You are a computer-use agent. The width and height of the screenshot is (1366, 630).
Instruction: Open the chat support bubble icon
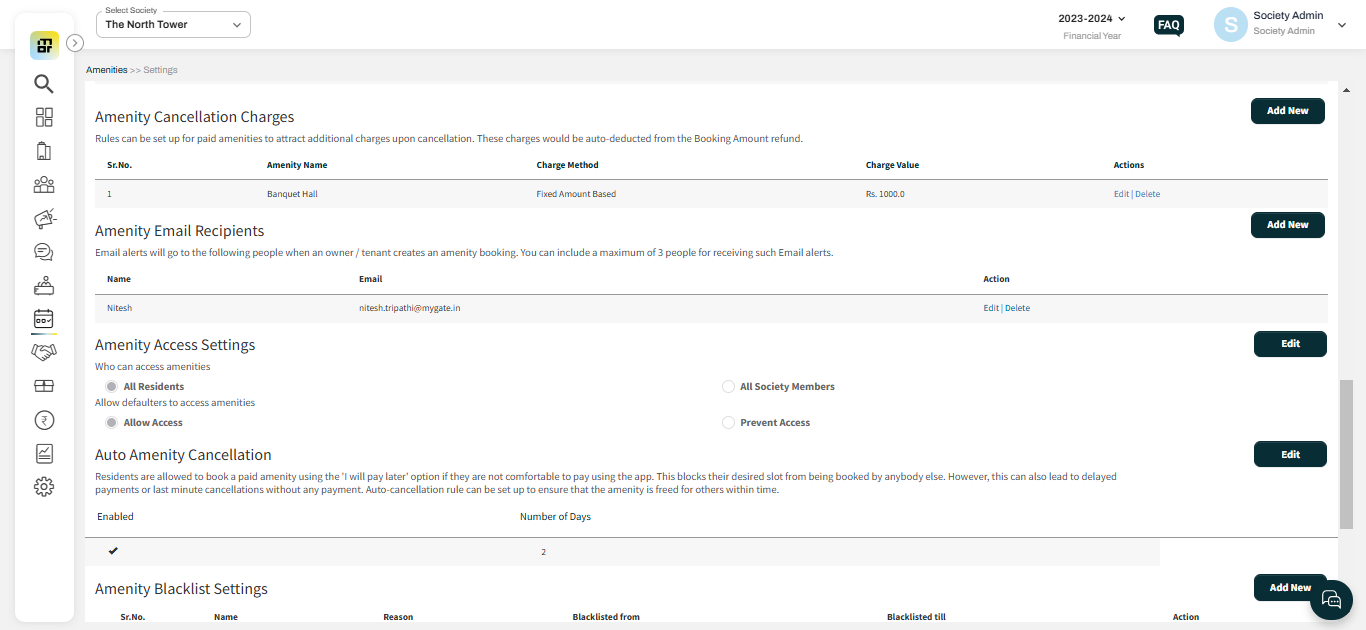[x=1331, y=599]
